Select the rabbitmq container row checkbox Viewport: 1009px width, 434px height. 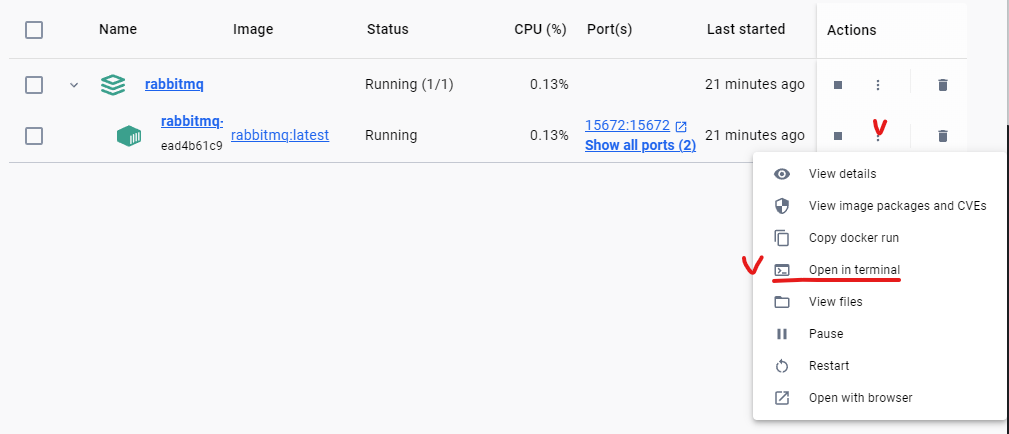(x=34, y=135)
